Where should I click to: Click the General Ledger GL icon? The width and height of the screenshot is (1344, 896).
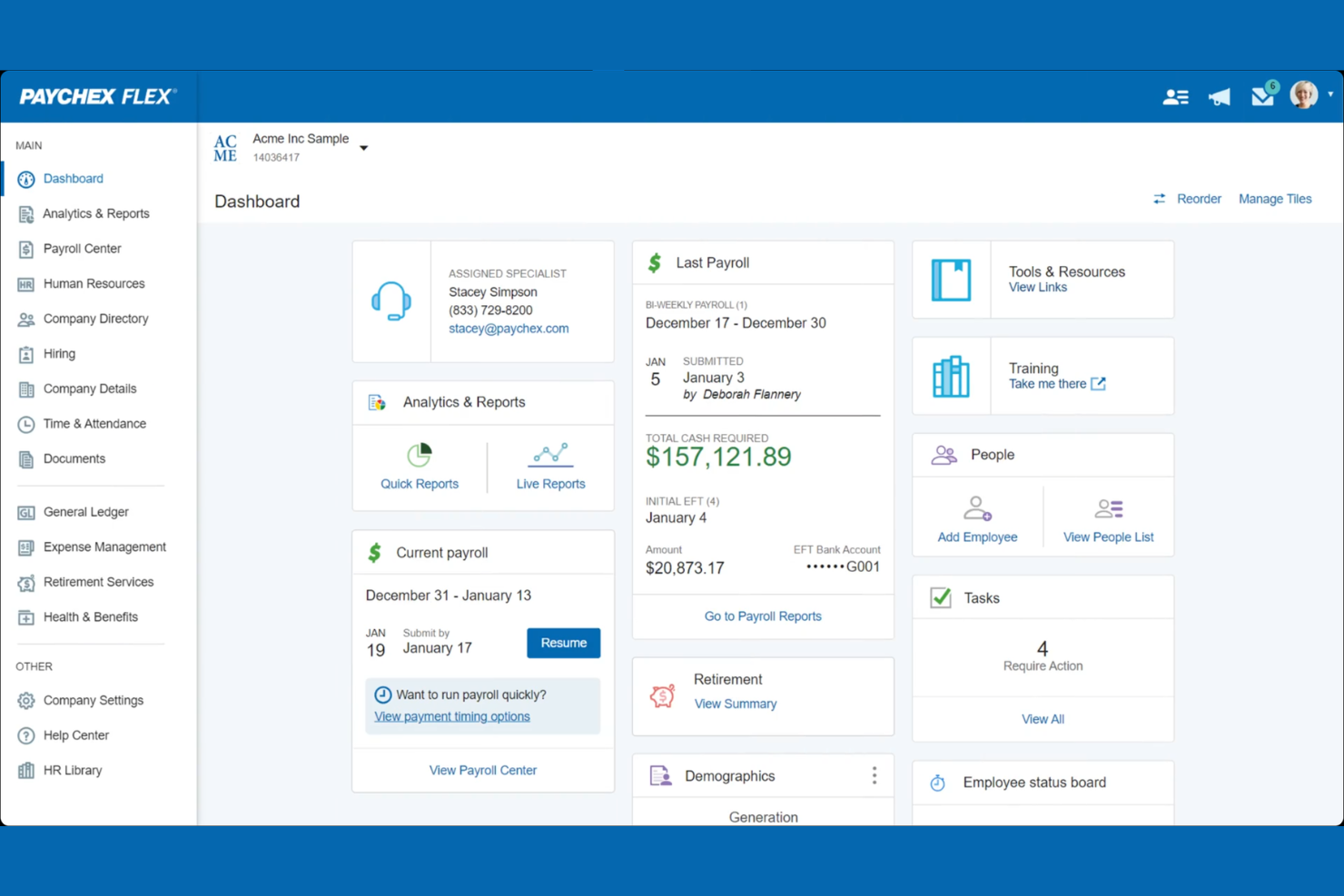(x=26, y=513)
